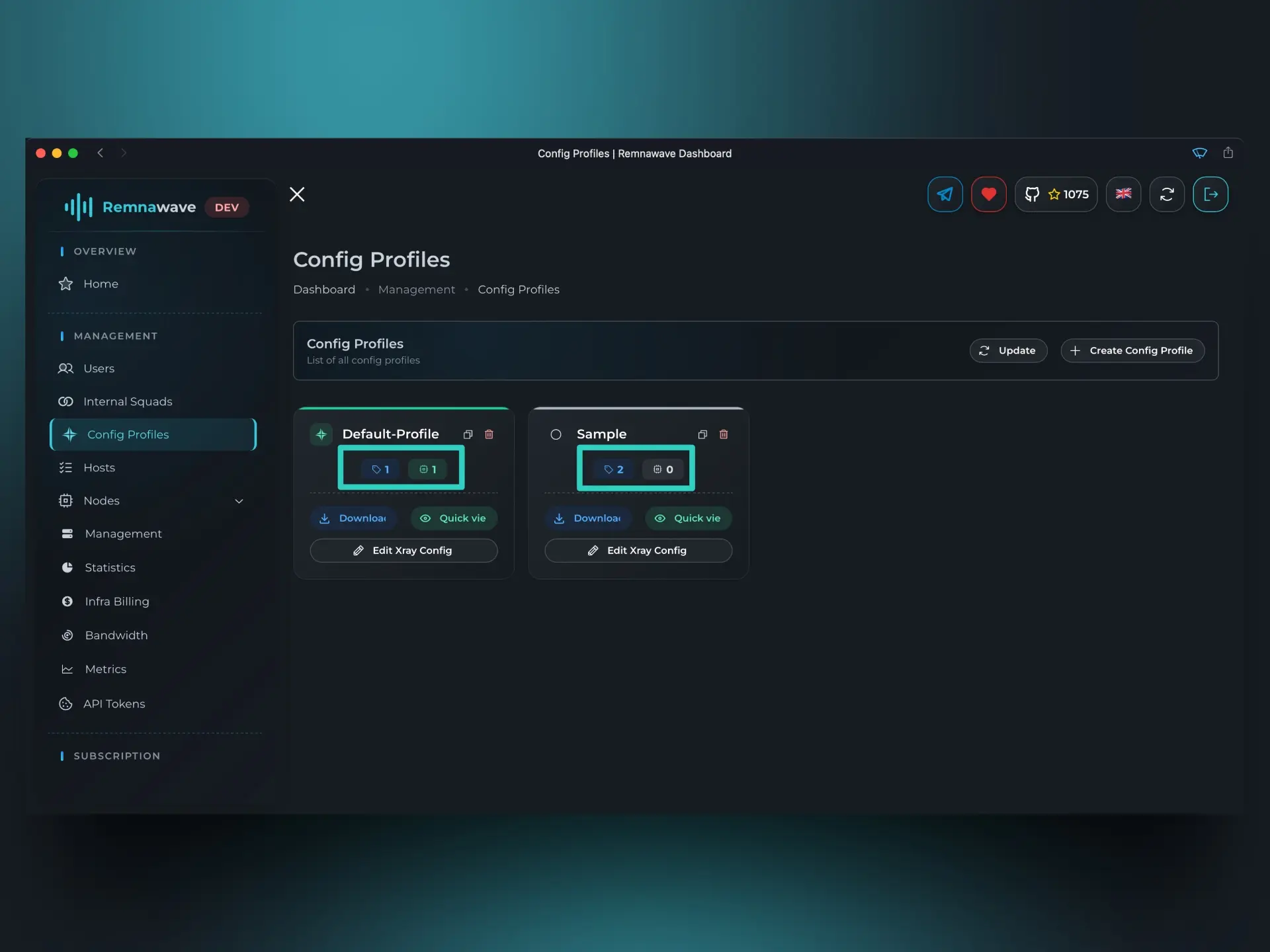Click the UK flag language selector
Viewport: 1270px width, 952px height.
[x=1123, y=194]
